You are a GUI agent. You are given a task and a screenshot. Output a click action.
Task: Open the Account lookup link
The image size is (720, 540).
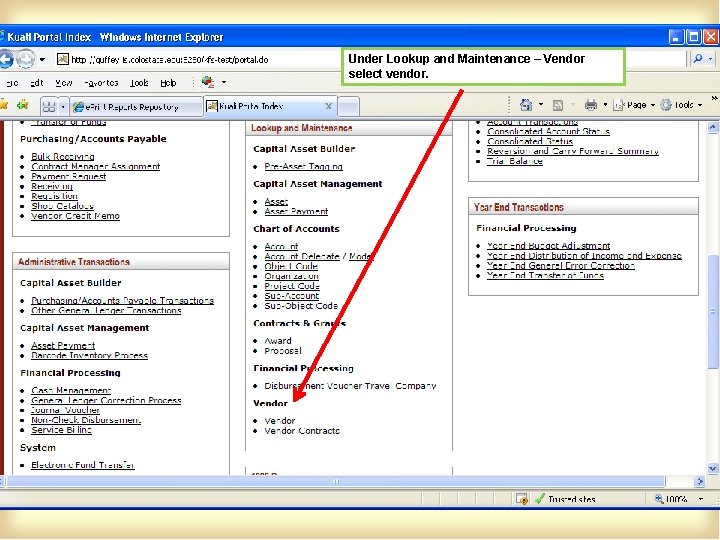coord(281,247)
